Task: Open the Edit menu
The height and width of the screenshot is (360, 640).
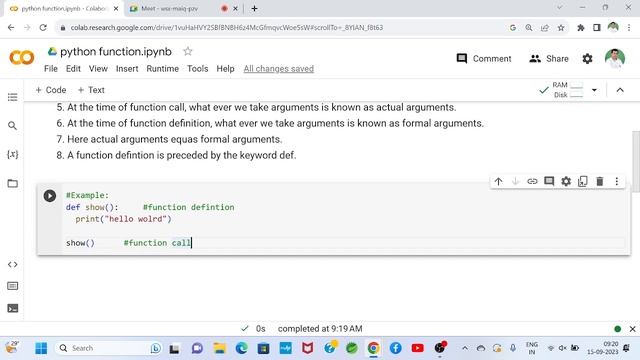Action: [73, 69]
